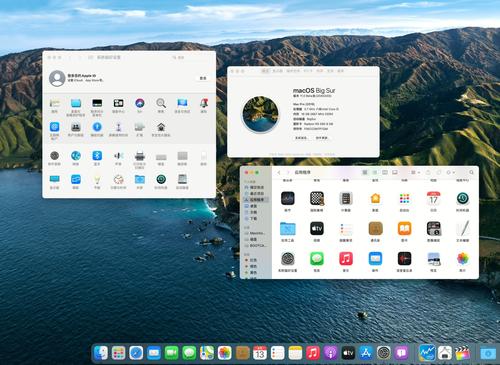Click Finder search magnifier
The image size is (500, 365).
[471, 172]
